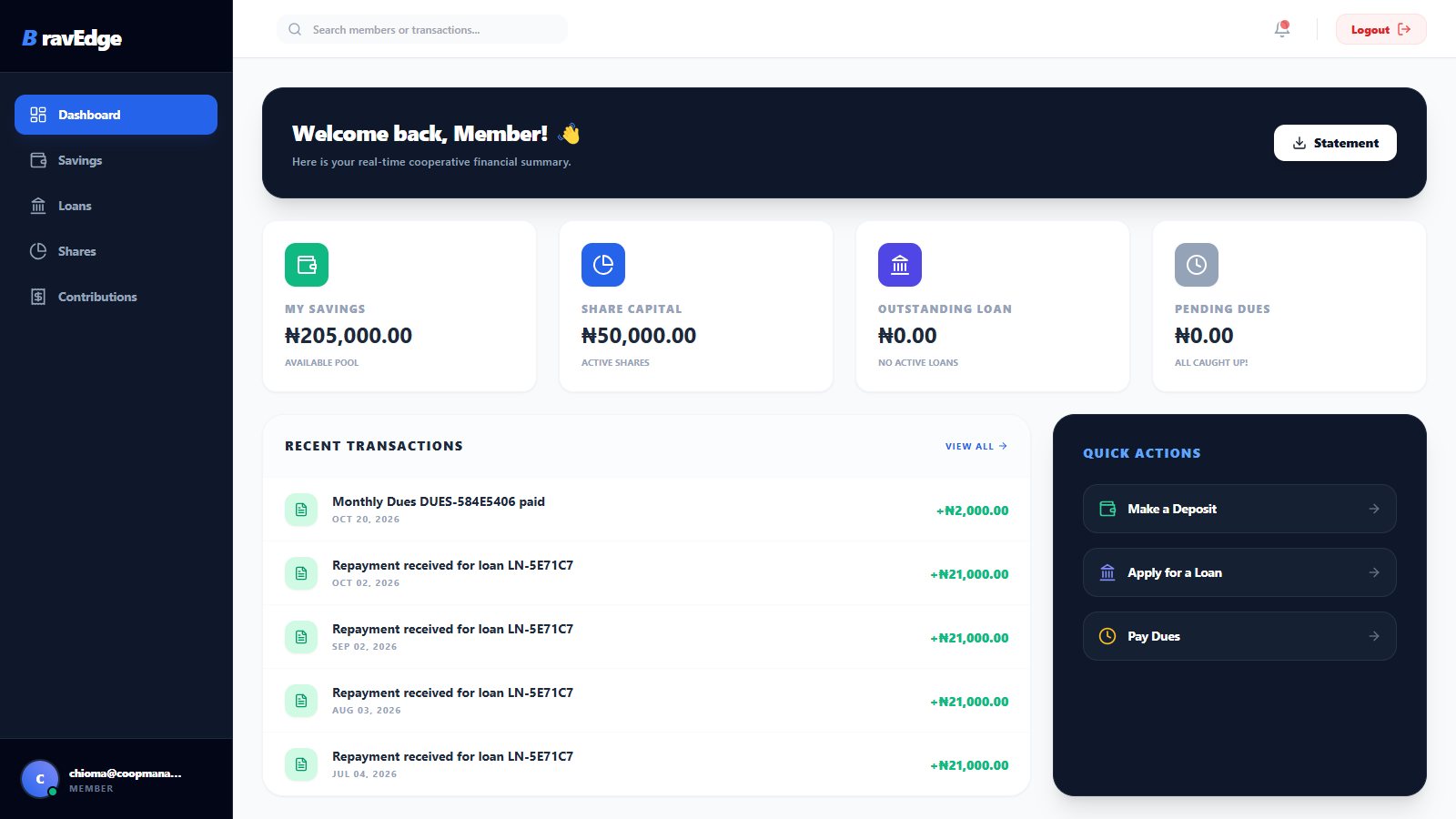Click Pay Dues quick action
Image resolution: width=1456 pixels, height=819 pixels.
1239,636
